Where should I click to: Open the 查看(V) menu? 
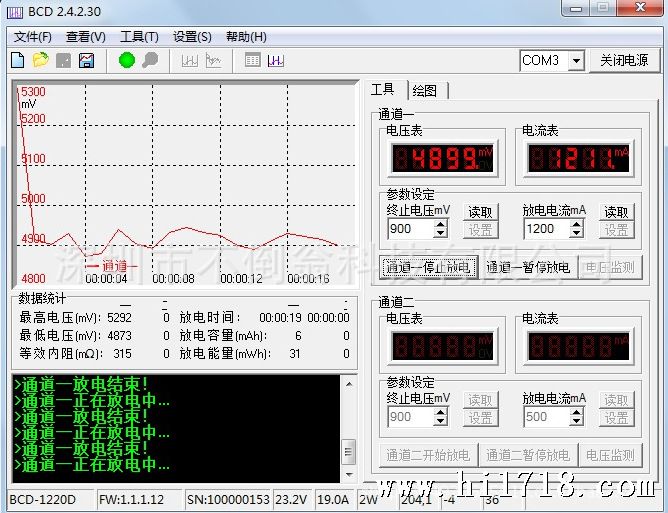point(86,37)
